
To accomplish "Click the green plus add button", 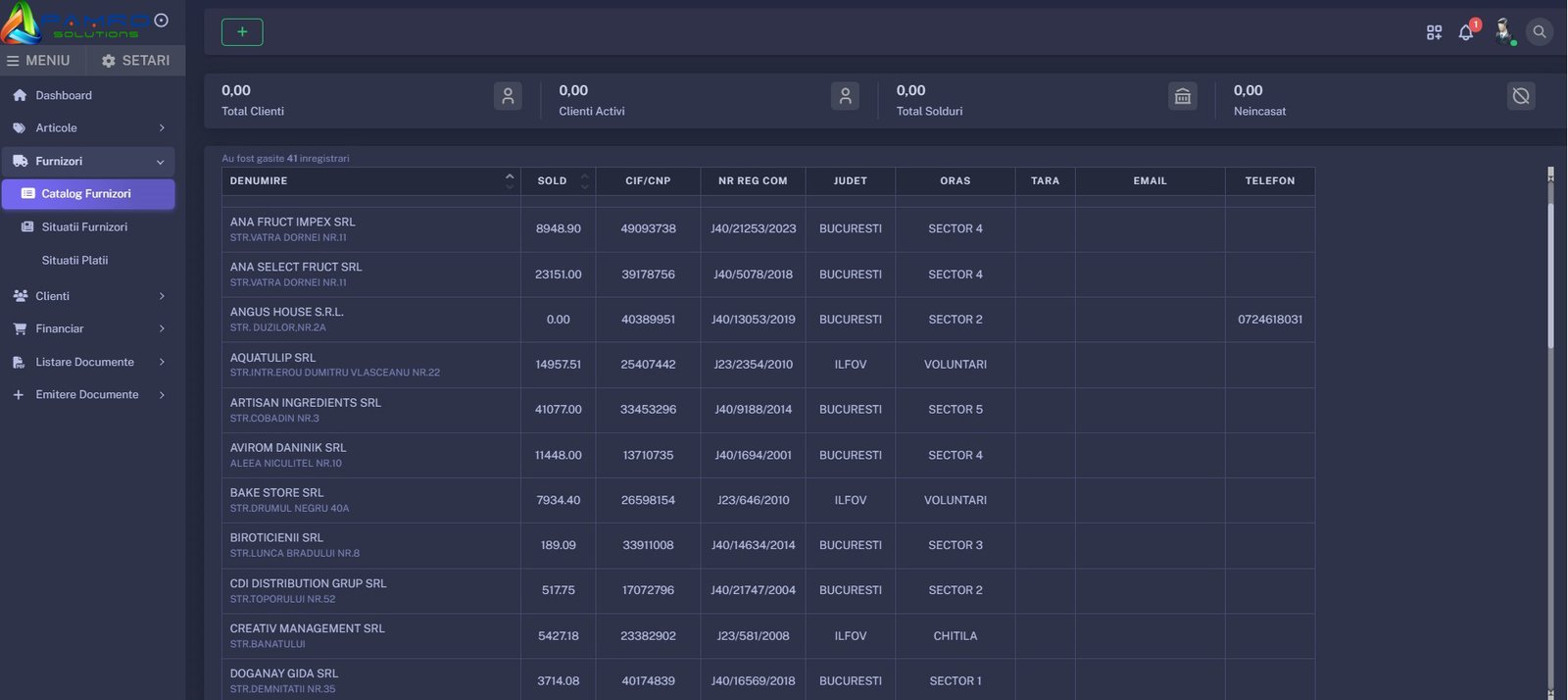I will tap(242, 32).
